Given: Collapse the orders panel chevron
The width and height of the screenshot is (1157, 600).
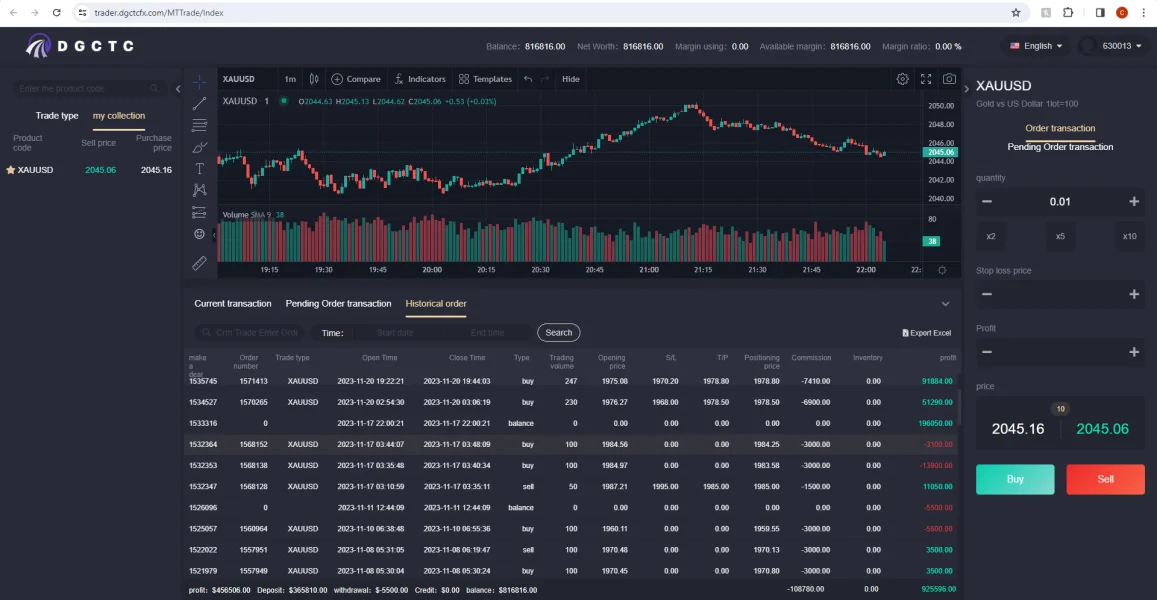Looking at the screenshot, I should coord(945,303).
